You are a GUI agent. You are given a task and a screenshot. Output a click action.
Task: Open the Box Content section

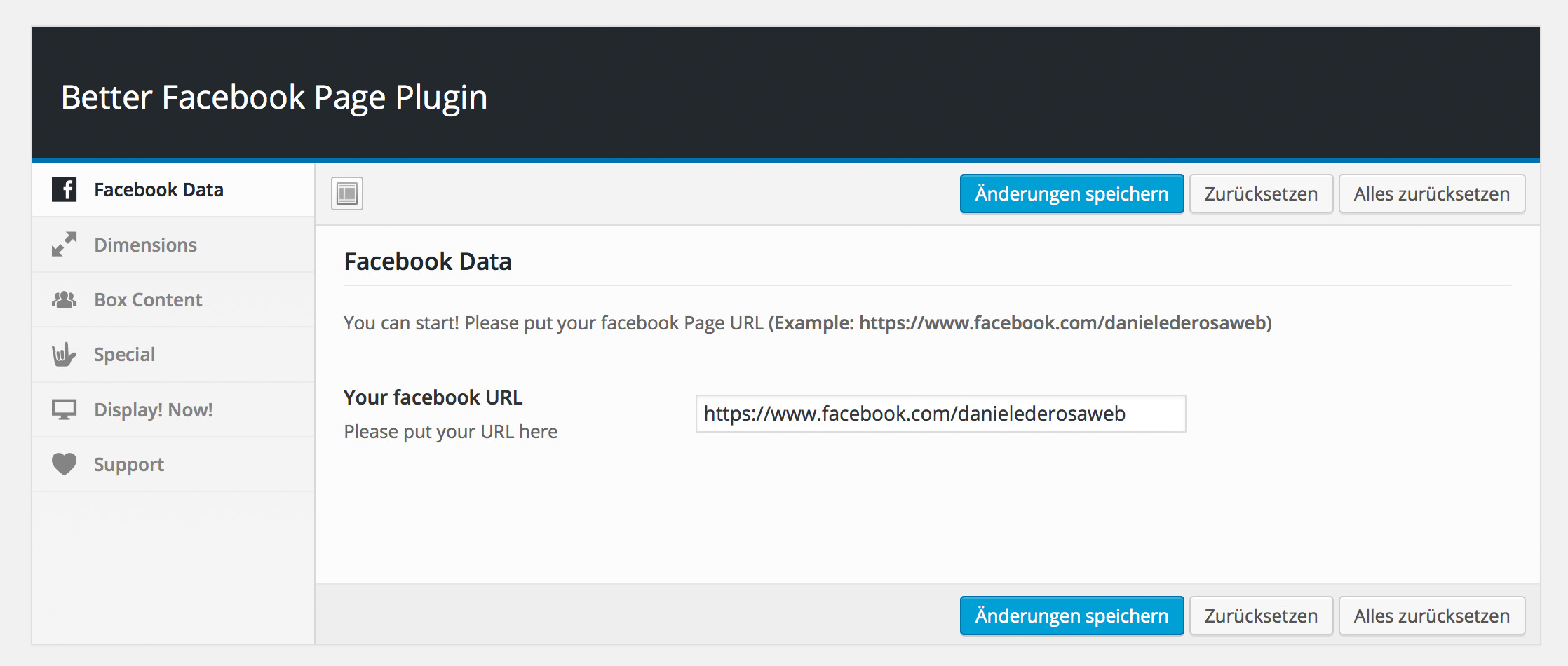tap(173, 300)
